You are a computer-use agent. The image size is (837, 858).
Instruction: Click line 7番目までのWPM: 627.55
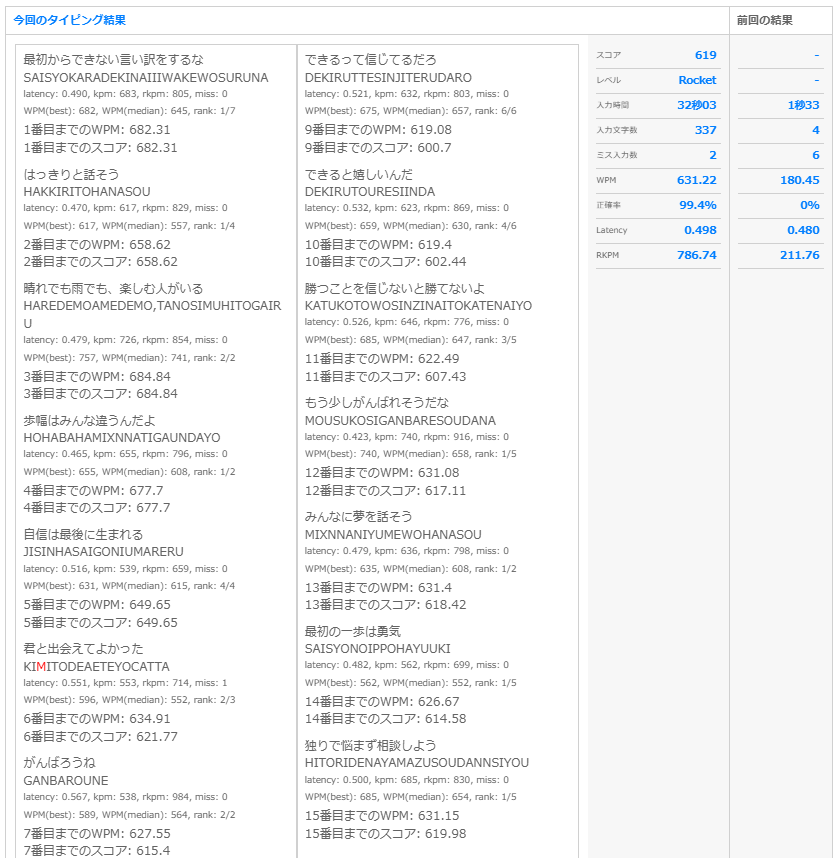(97, 833)
